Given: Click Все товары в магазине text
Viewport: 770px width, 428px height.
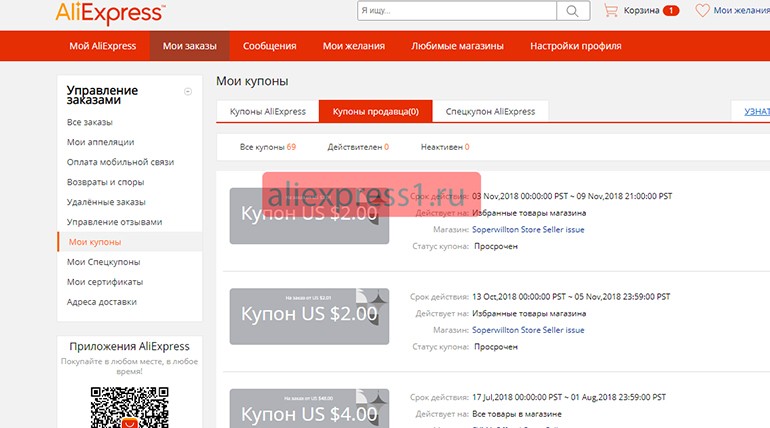Looking at the screenshot, I should pos(517,414).
